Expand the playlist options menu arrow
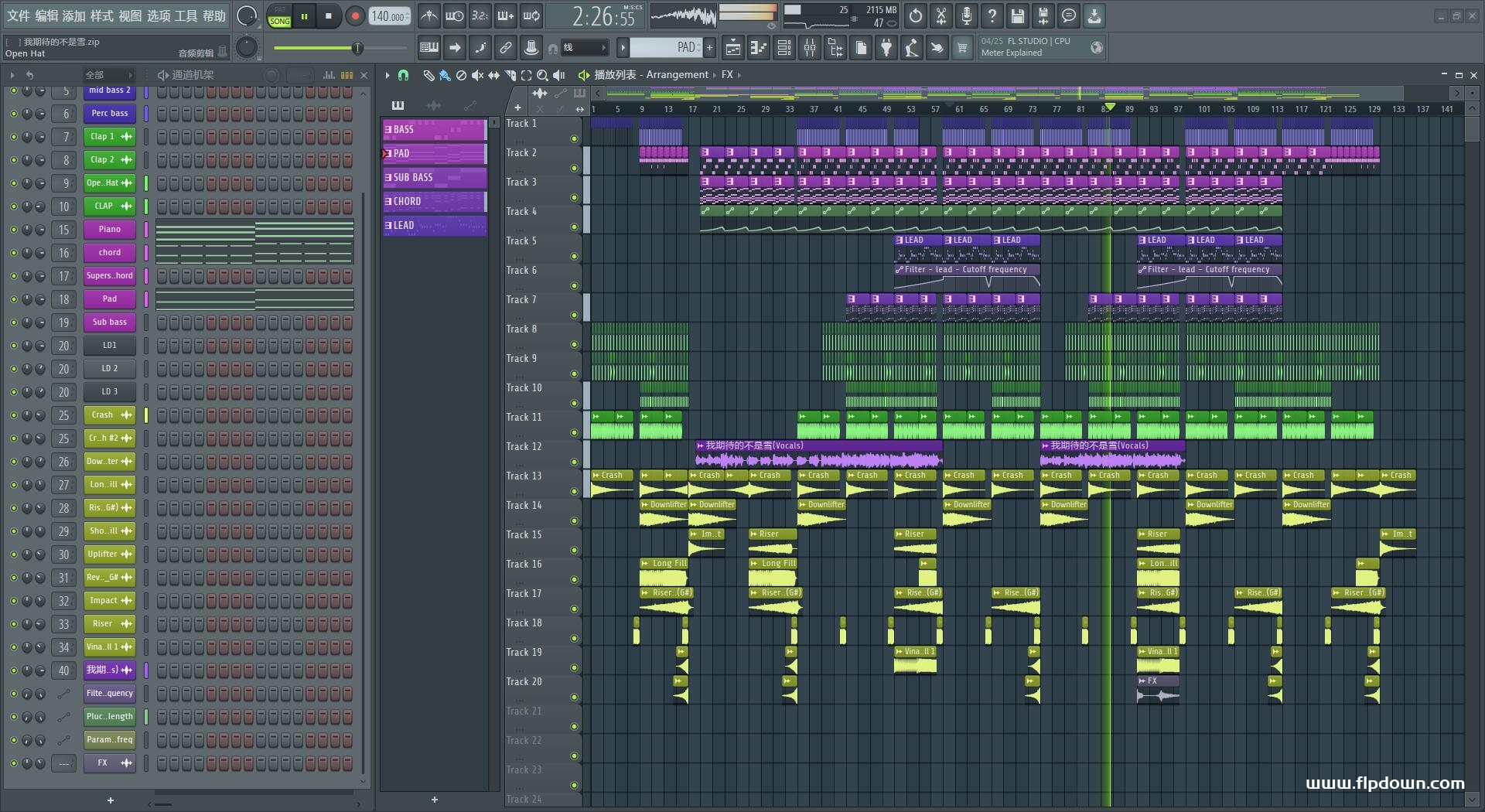The height and width of the screenshot is (812, 1485). click(x=387, y=75)
